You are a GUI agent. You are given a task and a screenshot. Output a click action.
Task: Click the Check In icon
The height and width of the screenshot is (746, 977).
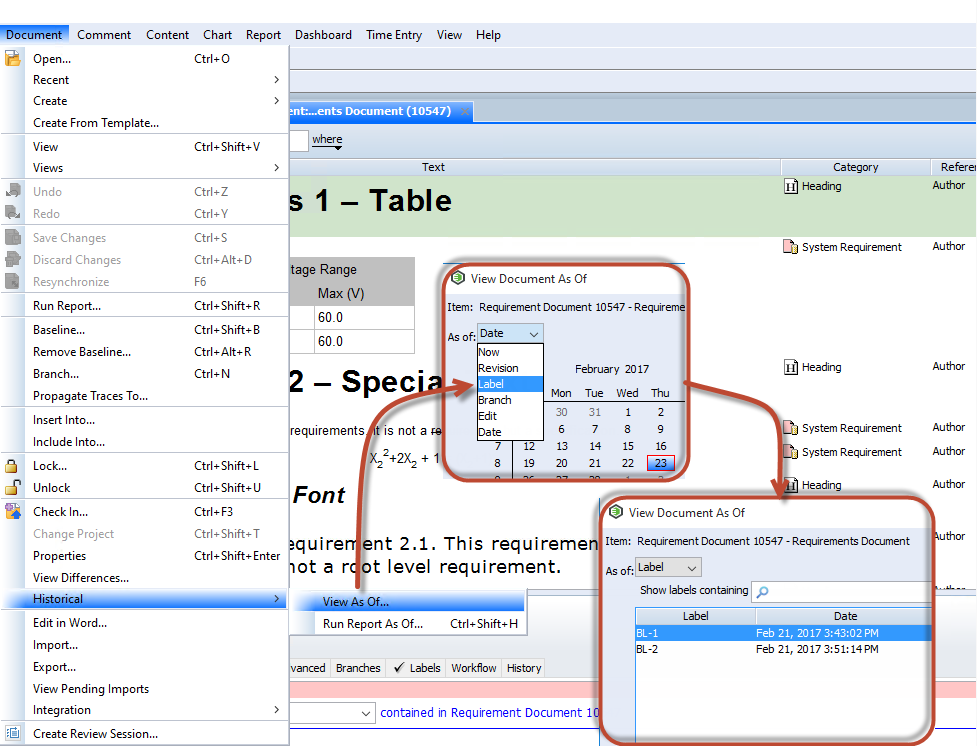point(13,512)
